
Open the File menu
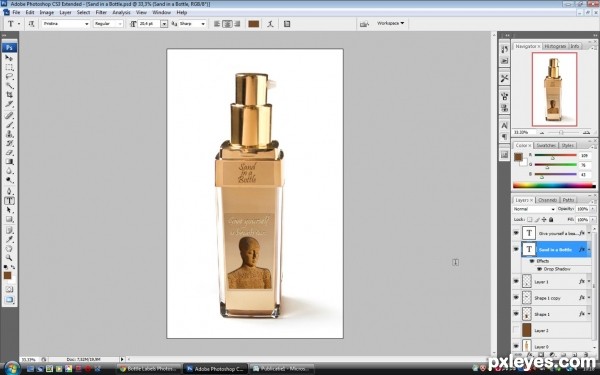click(16, 12)
